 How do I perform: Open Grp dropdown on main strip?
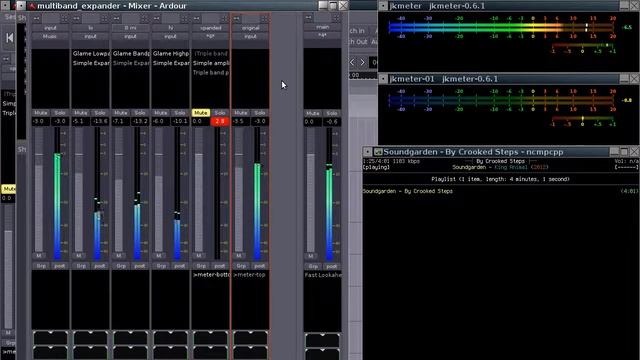313,266
